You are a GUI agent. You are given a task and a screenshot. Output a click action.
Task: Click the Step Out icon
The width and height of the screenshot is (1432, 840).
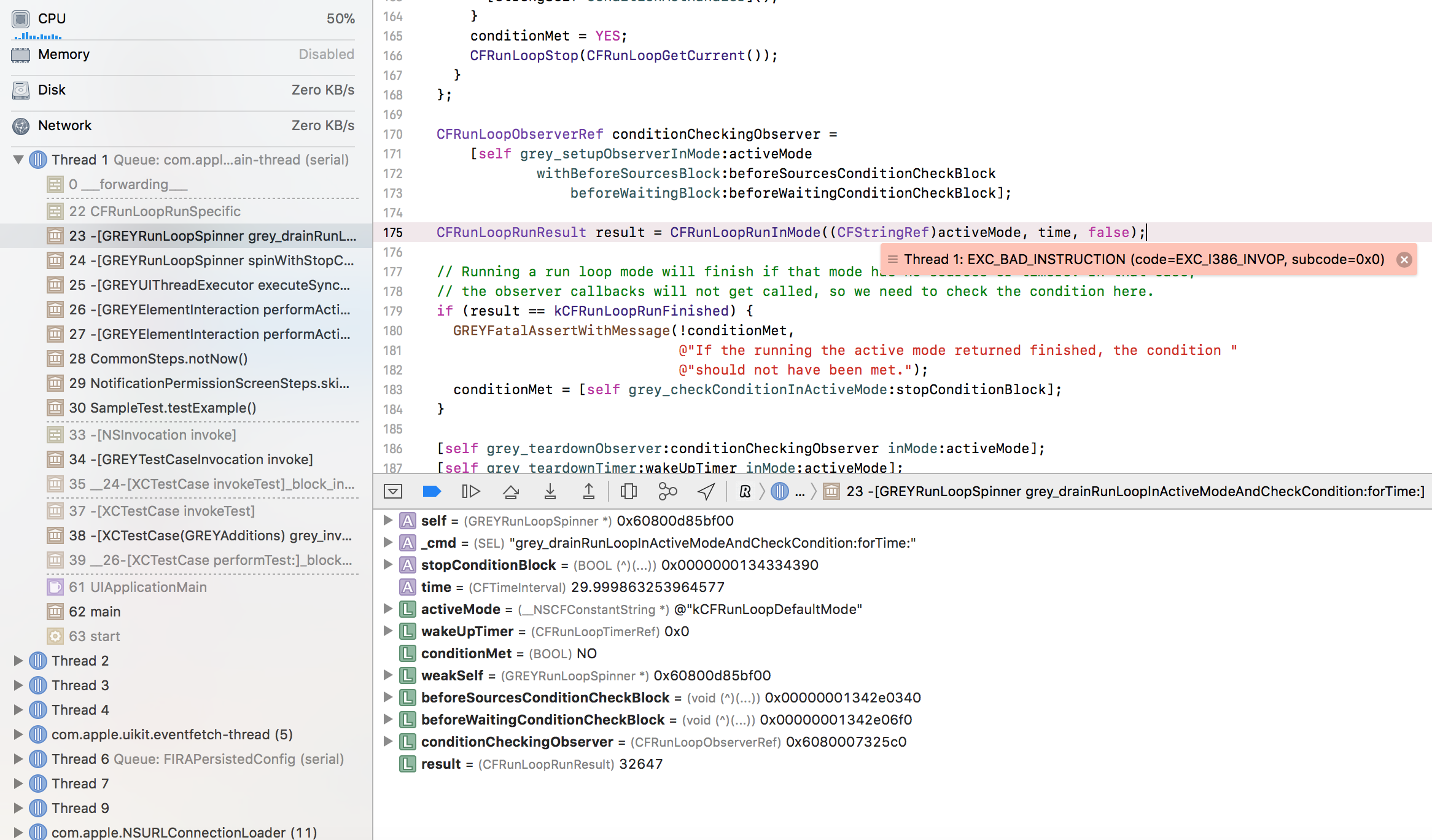pos(588,491)
